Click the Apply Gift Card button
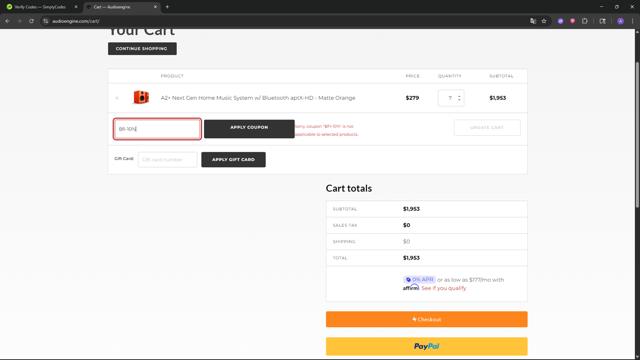Screen dimensions: 640x360 point(233,160)
